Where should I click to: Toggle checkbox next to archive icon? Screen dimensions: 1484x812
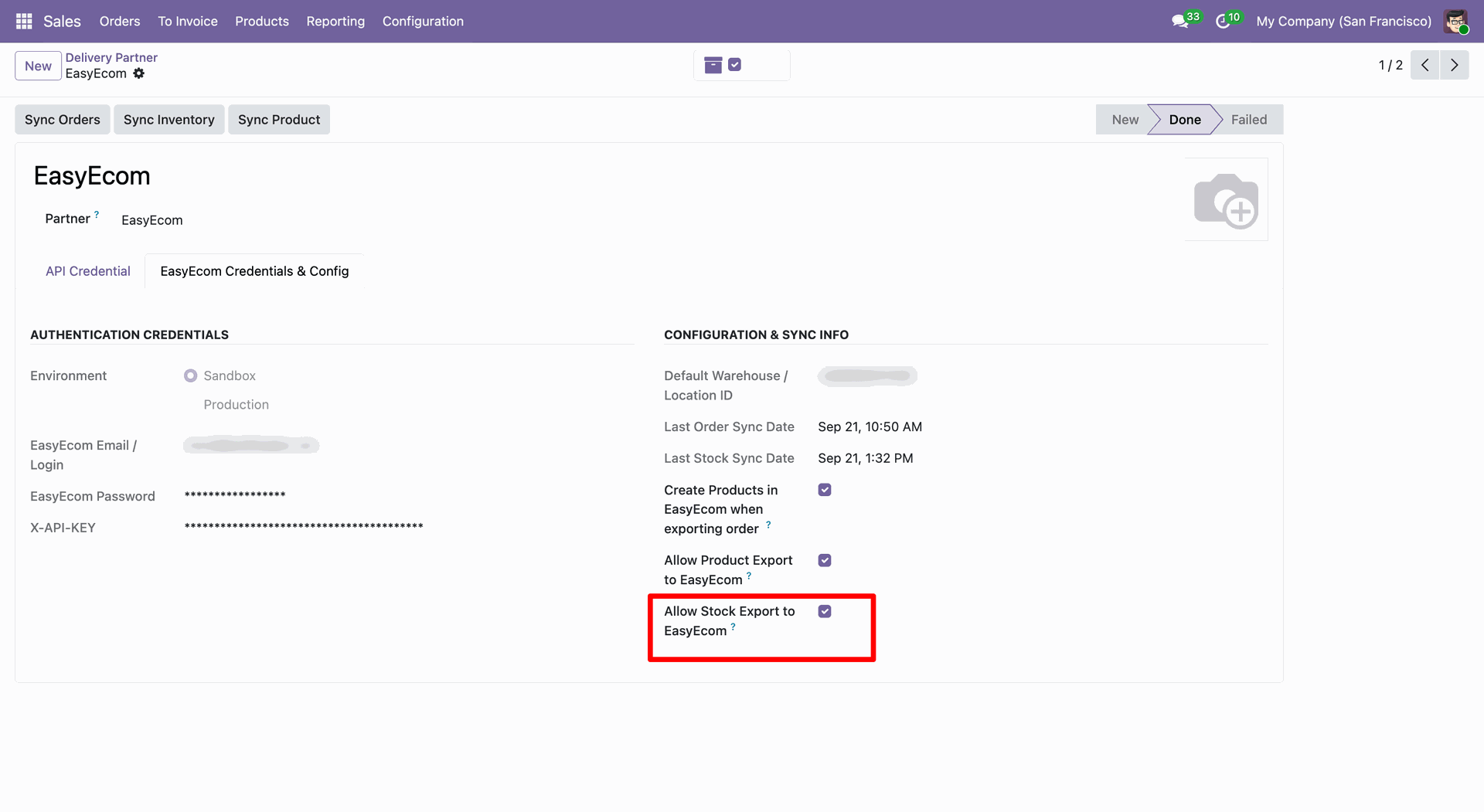tap(735, 65)
